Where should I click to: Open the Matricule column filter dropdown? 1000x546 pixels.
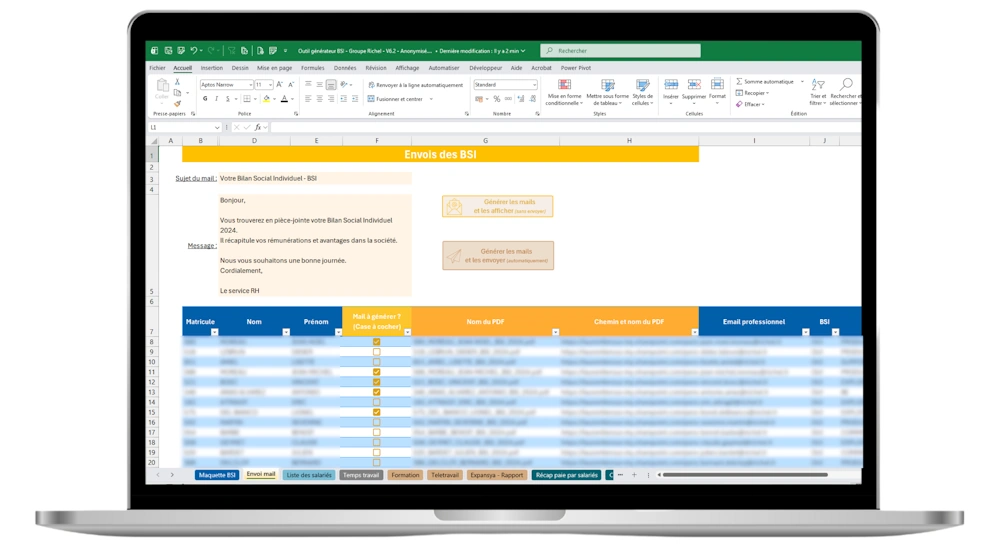tap(214, 332)
